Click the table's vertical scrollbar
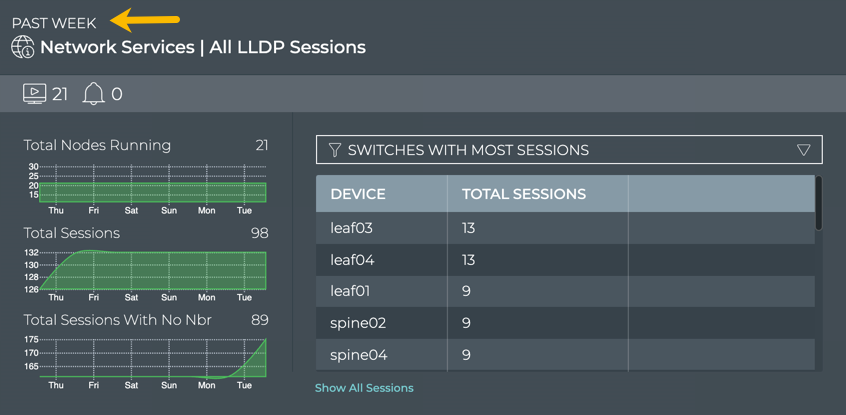Screen dimensions: 846x415 click(819, 204)
